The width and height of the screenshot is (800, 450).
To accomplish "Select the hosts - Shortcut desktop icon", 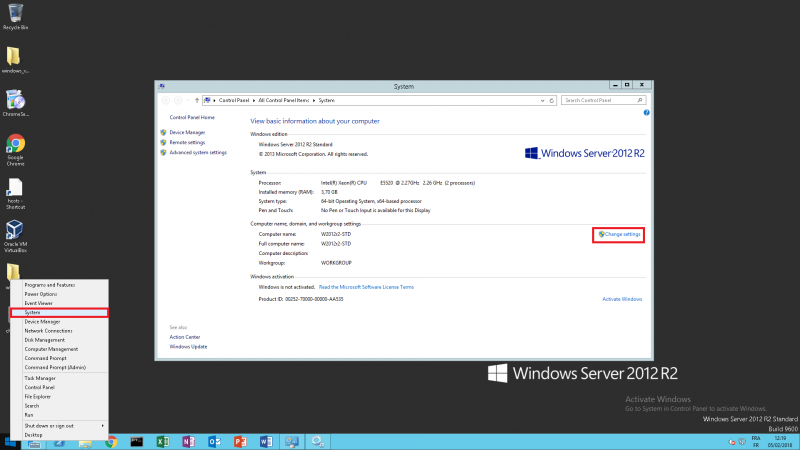I will tap(15, 194).
